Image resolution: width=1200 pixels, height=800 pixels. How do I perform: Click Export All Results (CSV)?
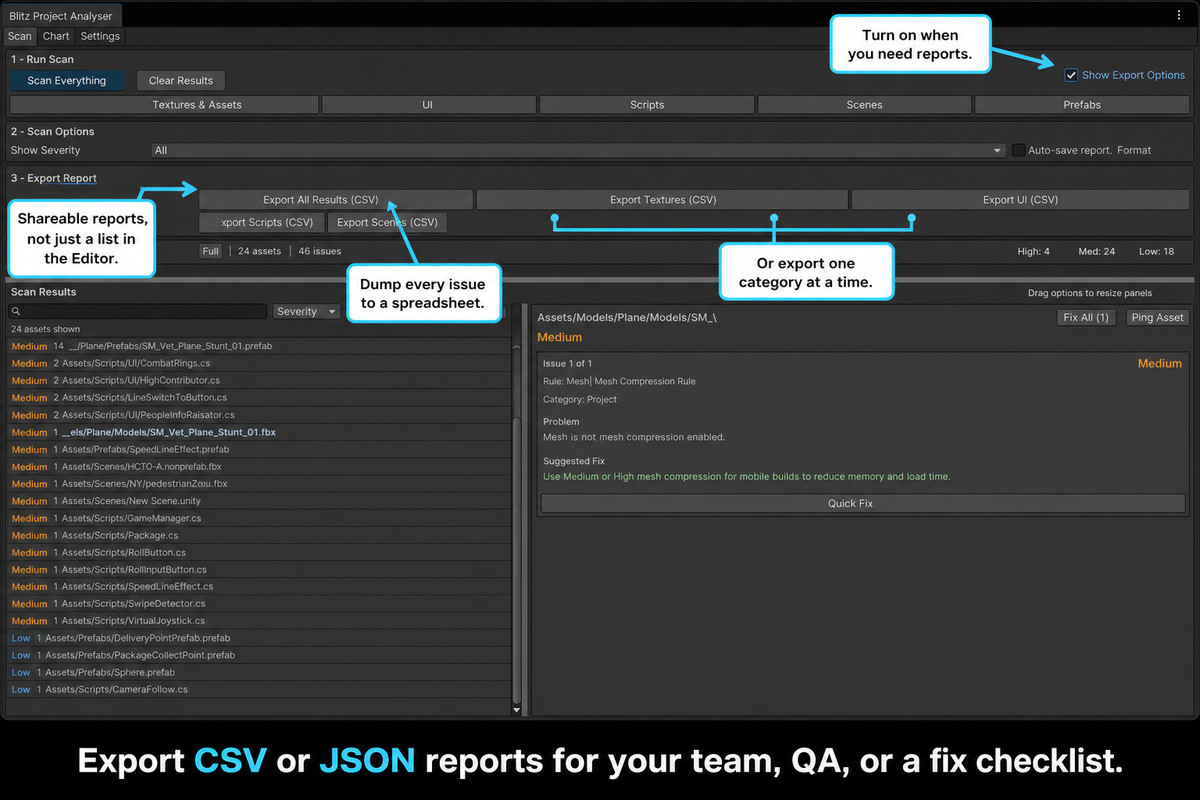coord(335,200)
